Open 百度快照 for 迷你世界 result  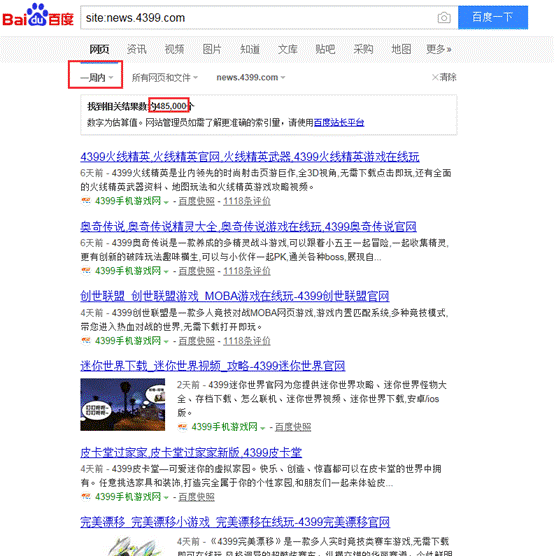(x=293, y=427)
